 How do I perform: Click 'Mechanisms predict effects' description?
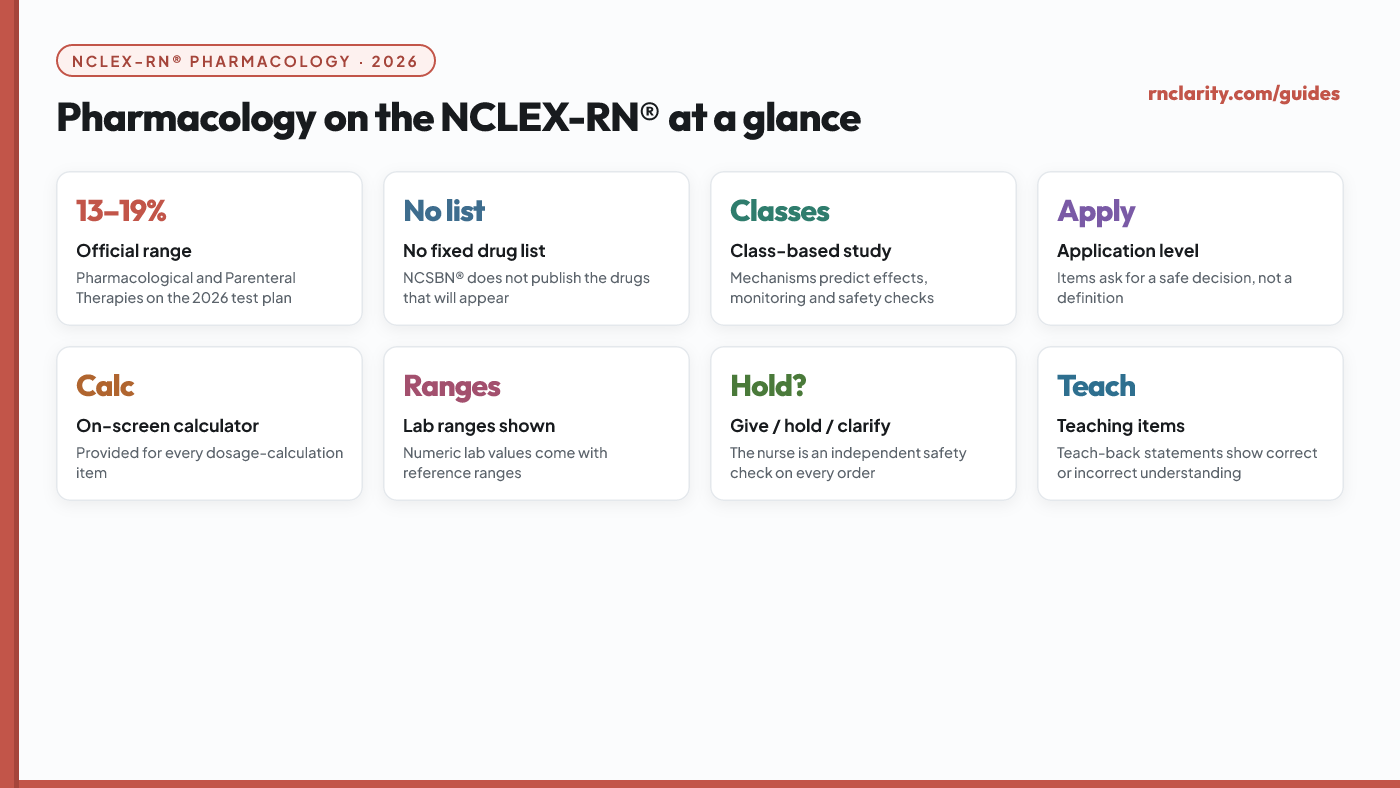coord(832,288)
